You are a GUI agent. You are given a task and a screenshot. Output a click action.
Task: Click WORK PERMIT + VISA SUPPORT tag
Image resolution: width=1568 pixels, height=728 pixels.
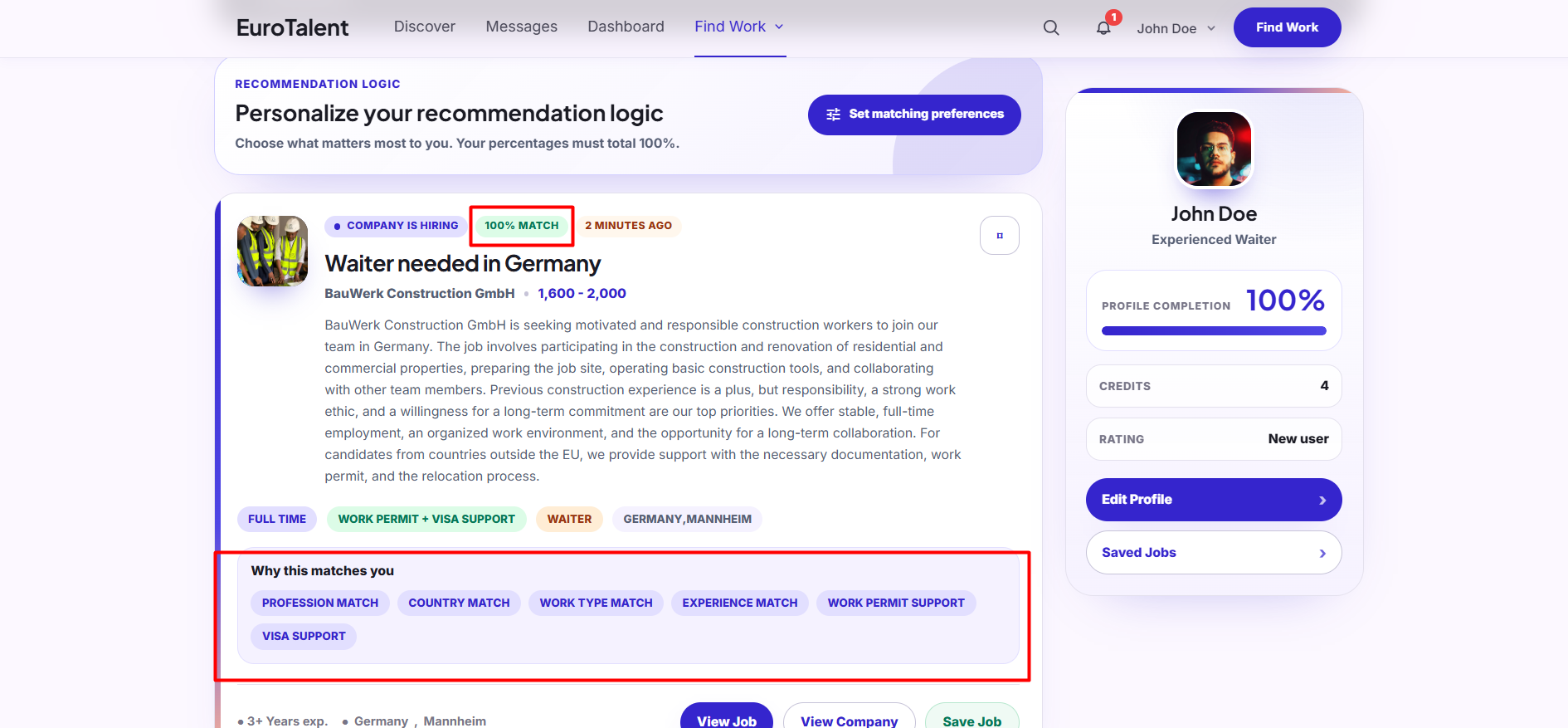click(426, 519)
